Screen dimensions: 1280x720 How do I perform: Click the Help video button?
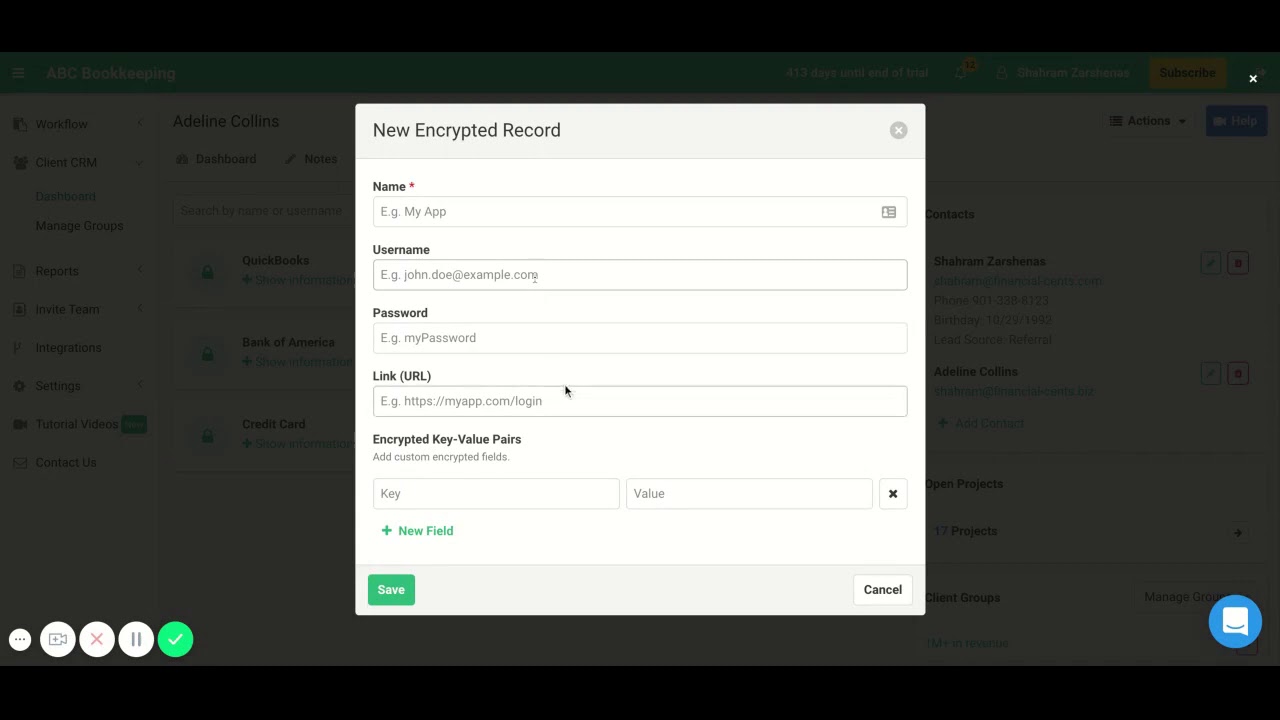[1236, 121]
